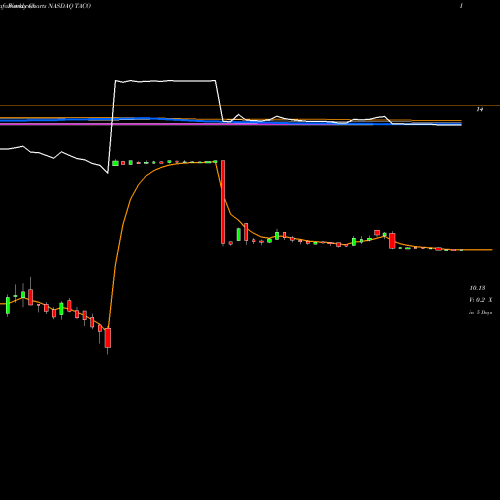Image resolution: width=500 pixels, height=500 pixels.
Task: Click the NASDAQ TACO chart title
Action: tap(70, 6)
